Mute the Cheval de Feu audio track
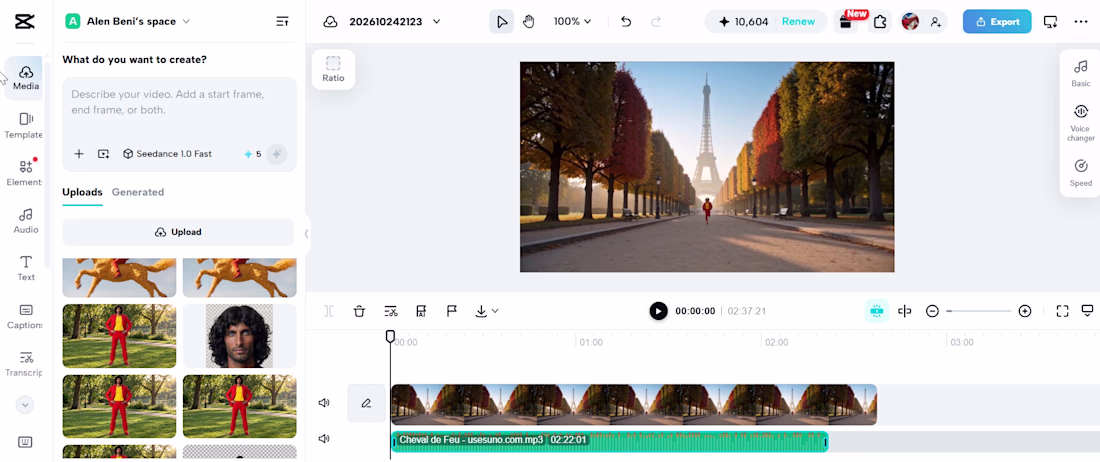Viewport: 1100px width, 462px height. coord(324,439)
